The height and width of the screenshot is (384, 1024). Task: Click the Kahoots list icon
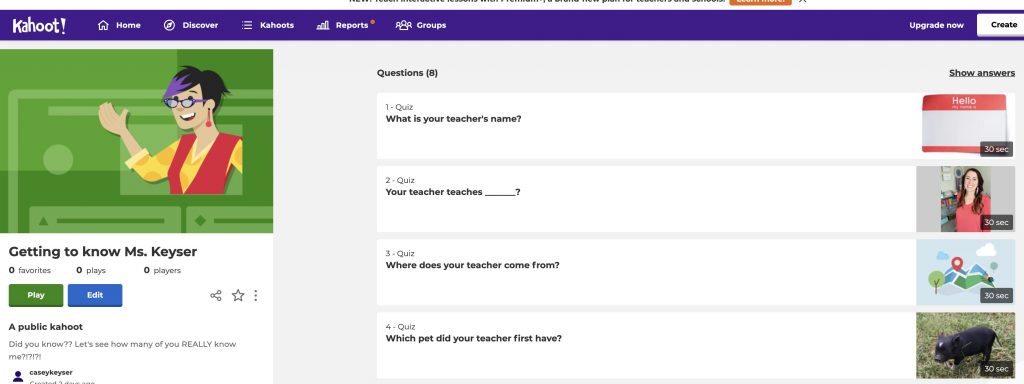247,25
